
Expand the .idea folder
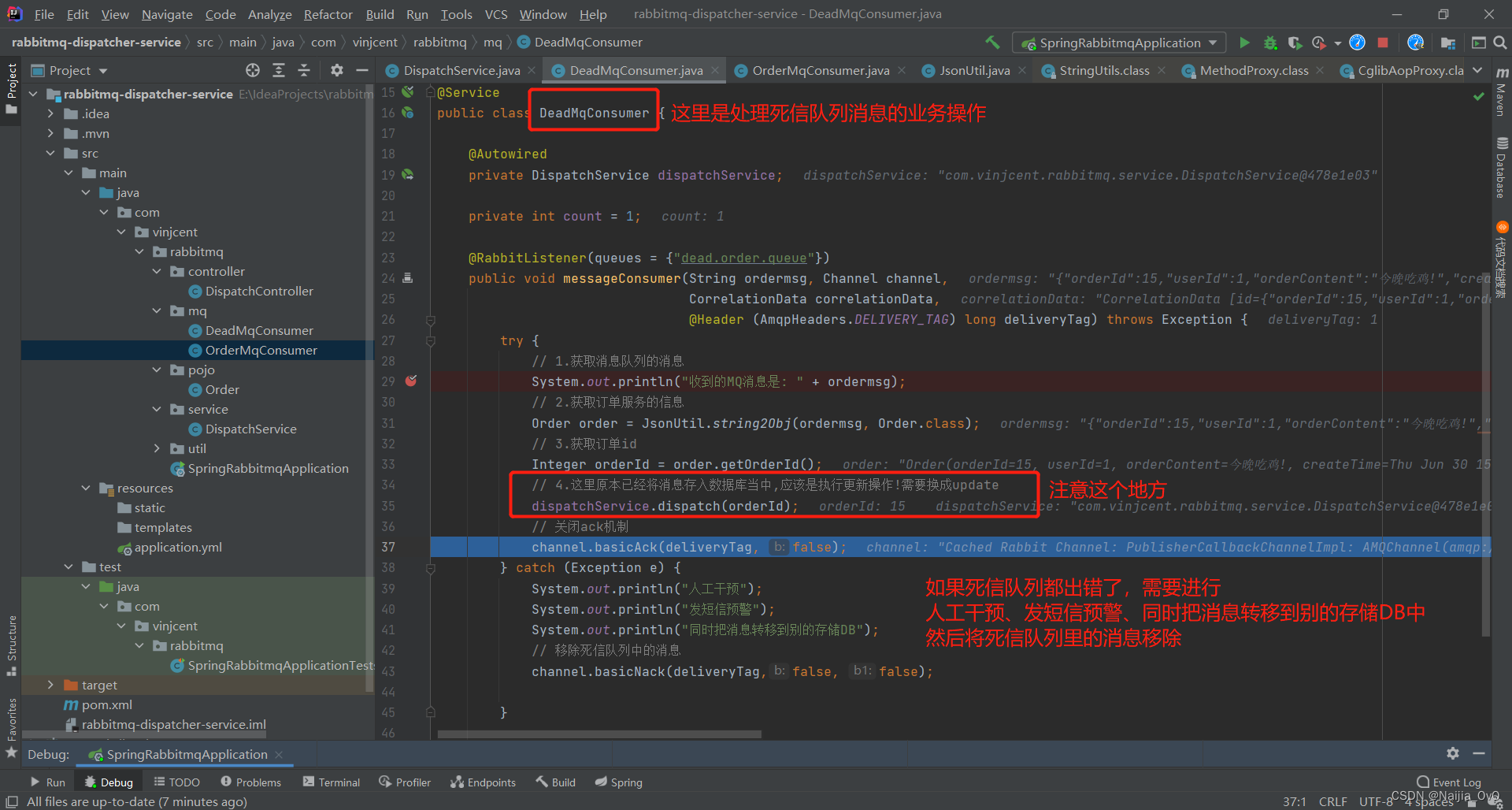click(x=50, y=113)
